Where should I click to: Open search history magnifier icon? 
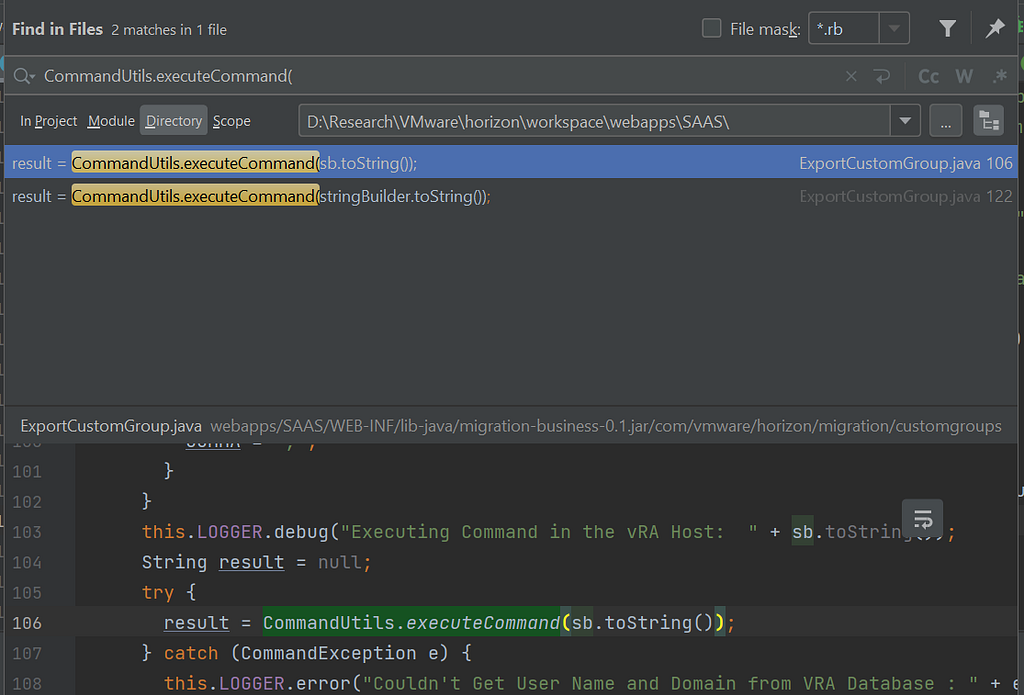pos(24,76)
